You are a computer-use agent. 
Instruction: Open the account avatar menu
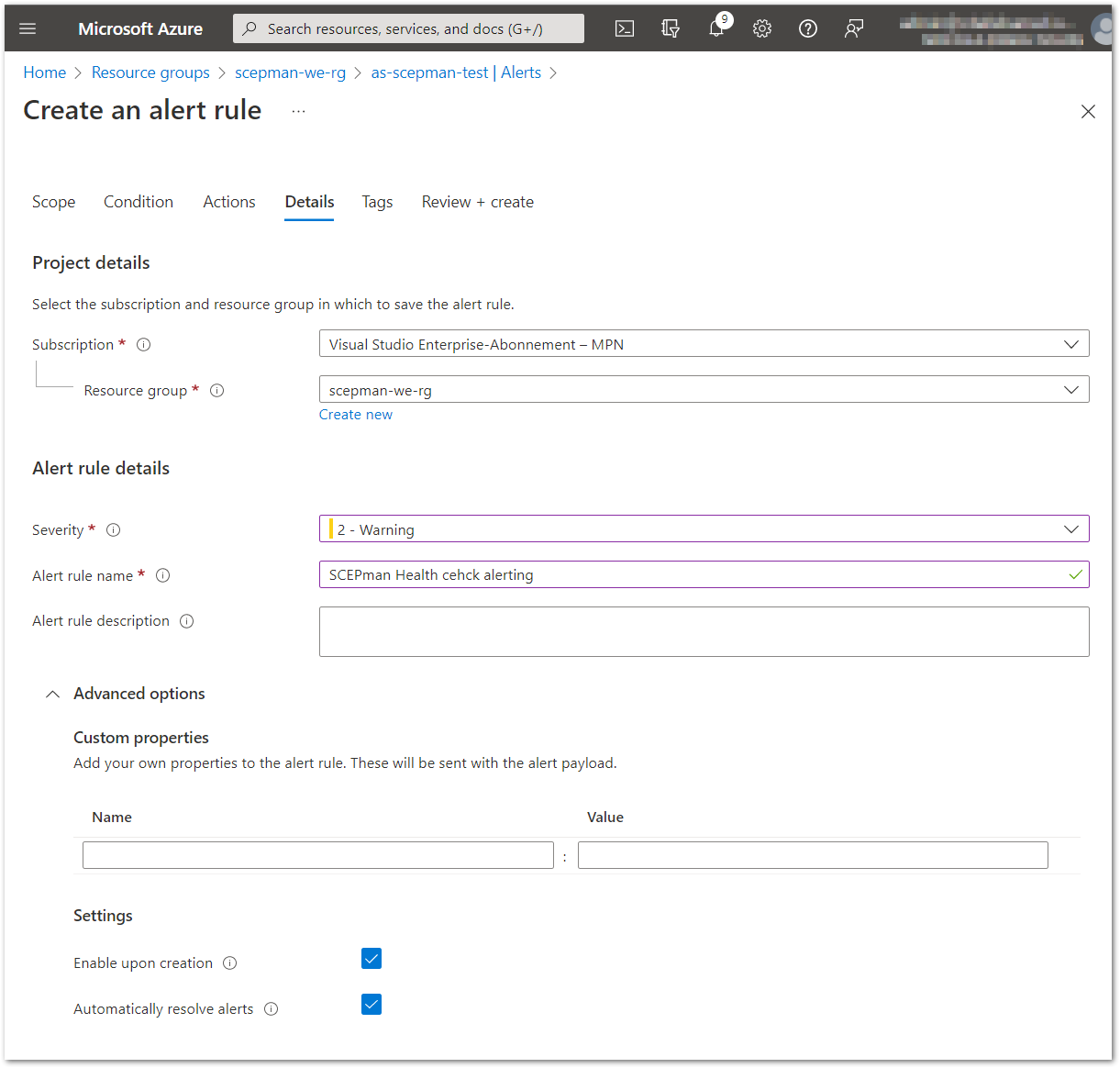coord(1101,28)
